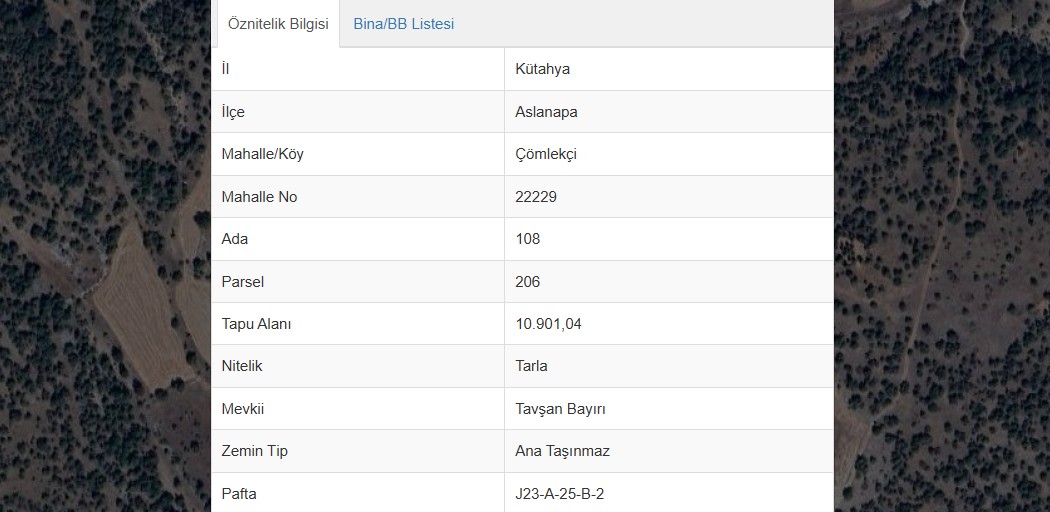Click the Zemin Tip field label
This screenshot has height=512, width=1050.
coord(254,451)
